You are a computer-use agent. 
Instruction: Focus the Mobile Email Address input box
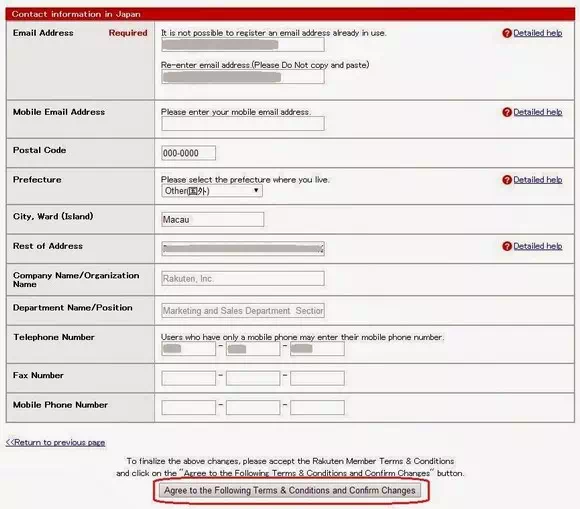click(243, 124)
